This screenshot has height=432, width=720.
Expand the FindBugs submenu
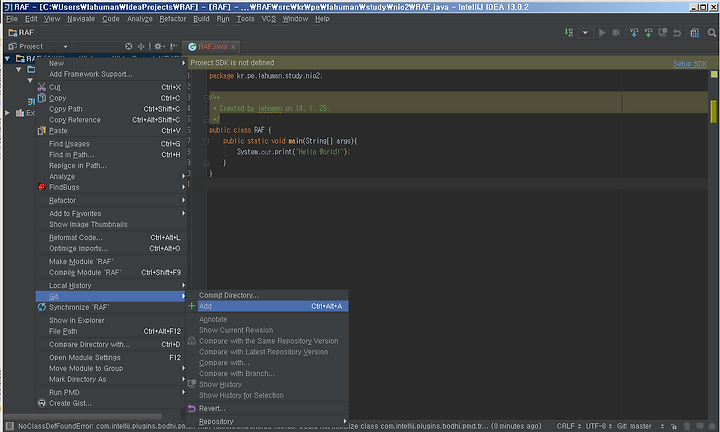point(111,187)
